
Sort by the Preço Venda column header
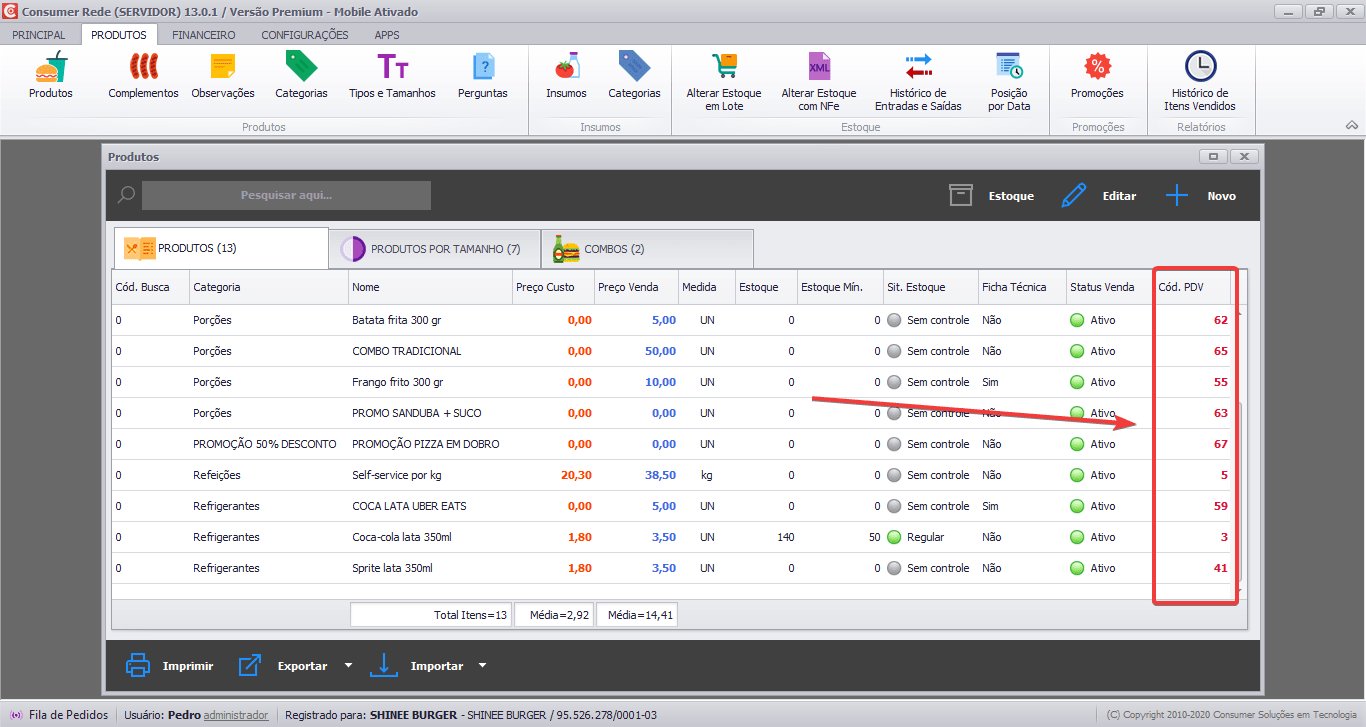point(636,287)
